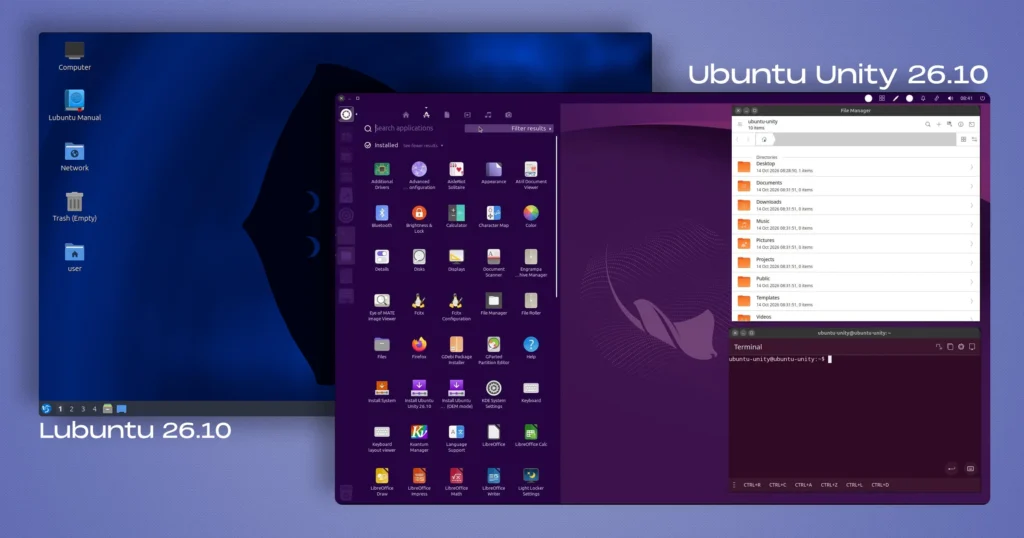Open the Appearance settings app

(x=494, y=170)
